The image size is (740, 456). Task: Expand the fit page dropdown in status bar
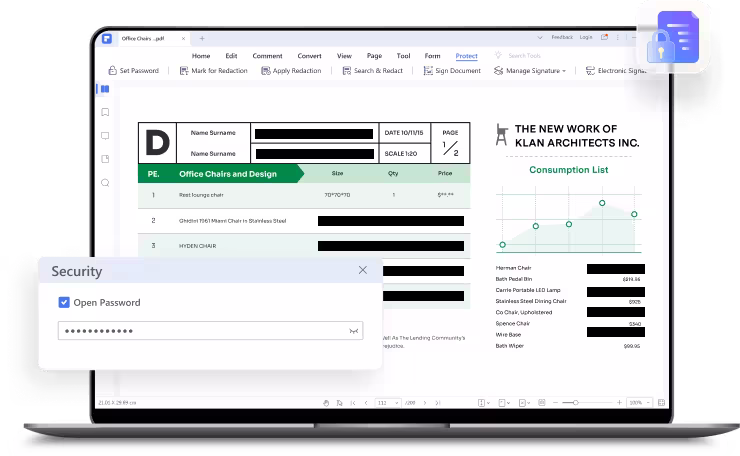click(x=529, y=403)
